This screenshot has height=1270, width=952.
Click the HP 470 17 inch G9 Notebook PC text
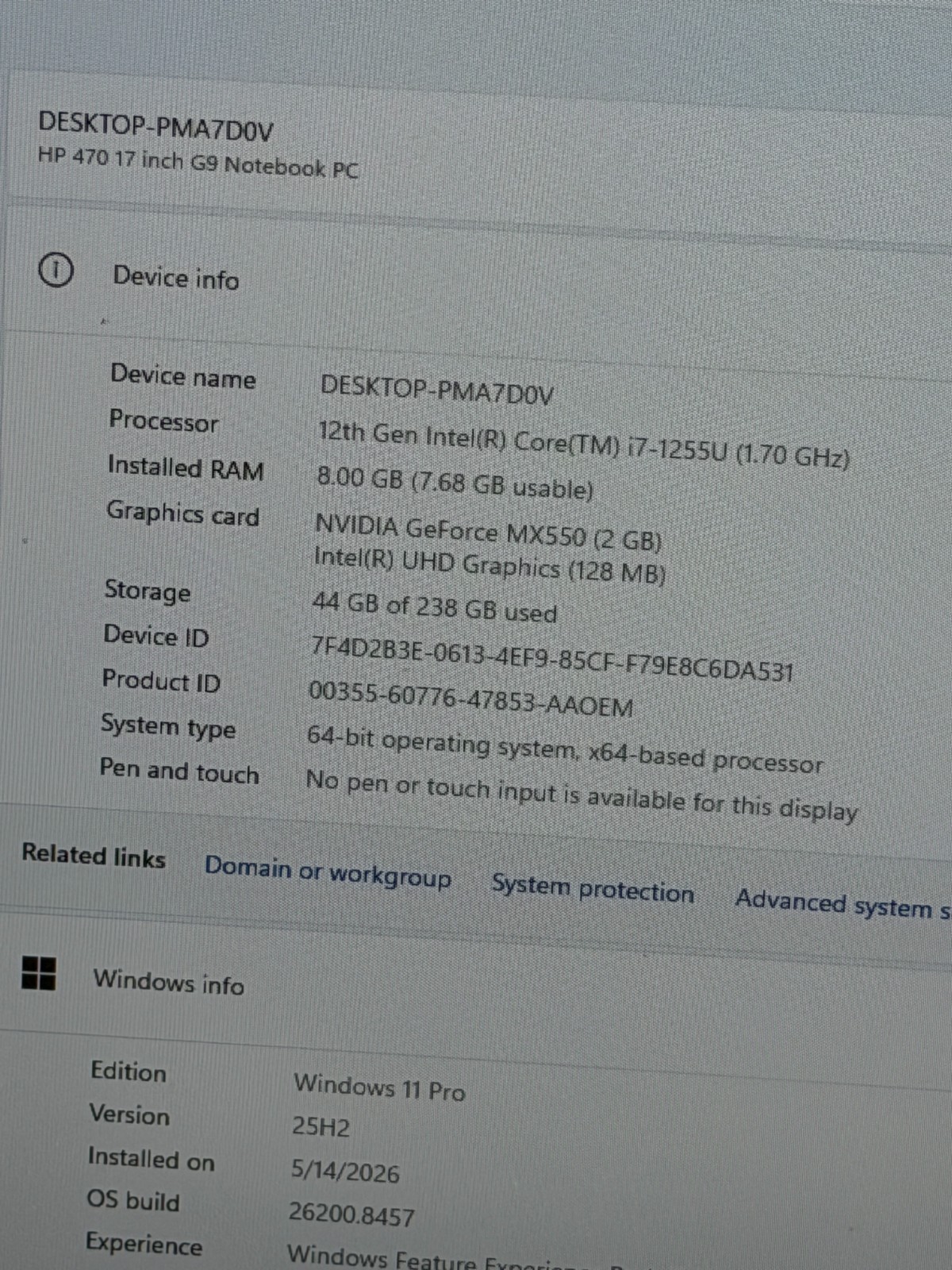[198, 164]
